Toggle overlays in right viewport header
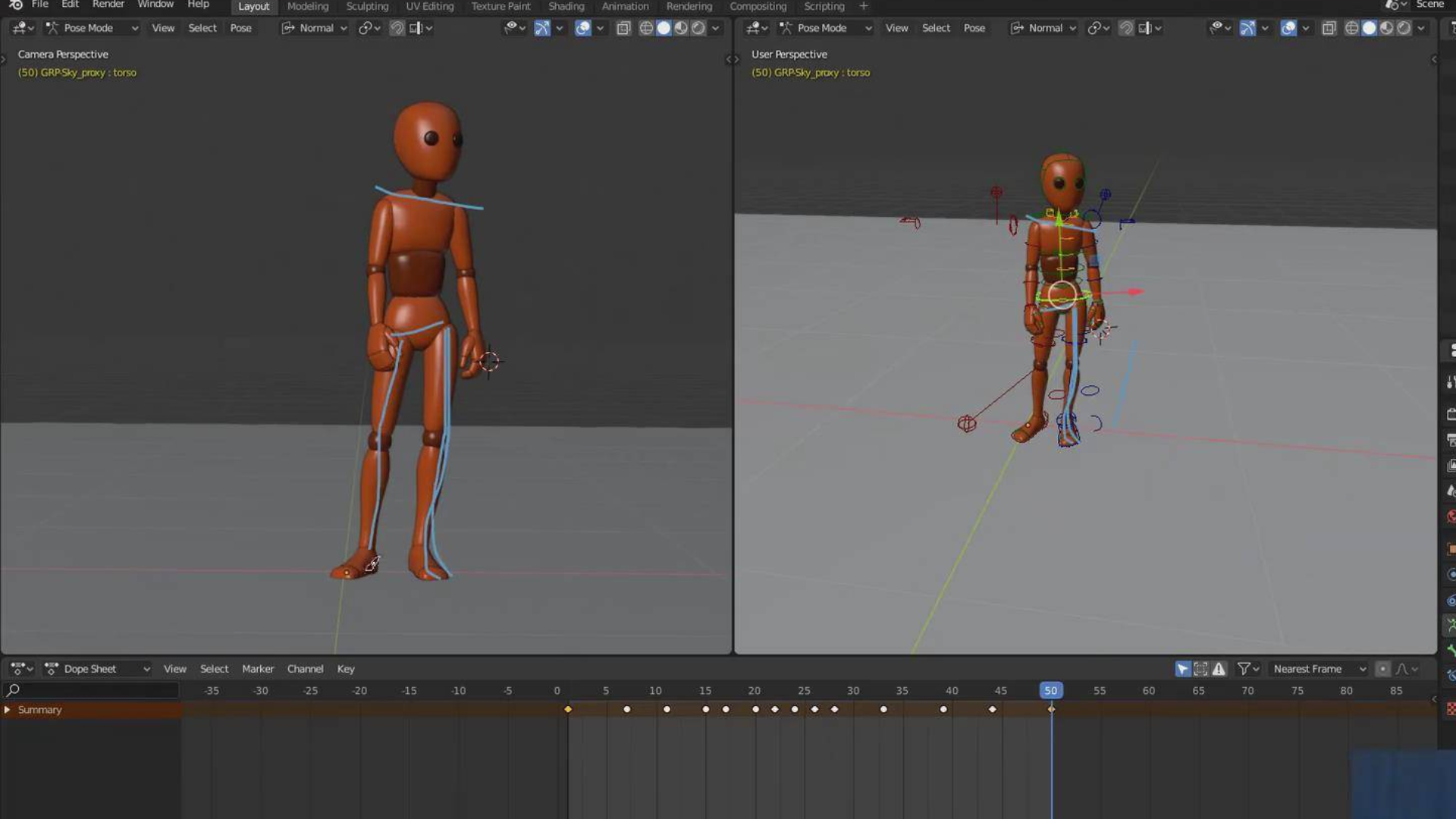Screen dimensions: 1456x819 coord(1288,28)
